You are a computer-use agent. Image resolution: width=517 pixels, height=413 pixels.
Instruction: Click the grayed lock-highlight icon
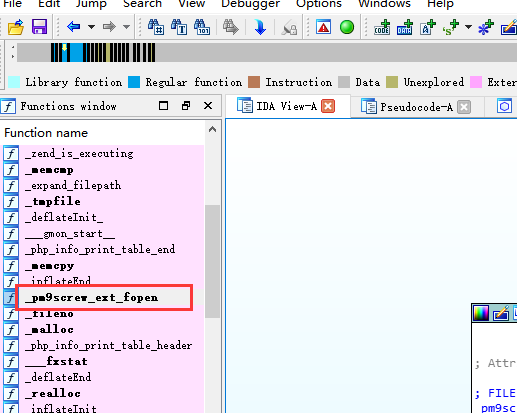(289, 28)
